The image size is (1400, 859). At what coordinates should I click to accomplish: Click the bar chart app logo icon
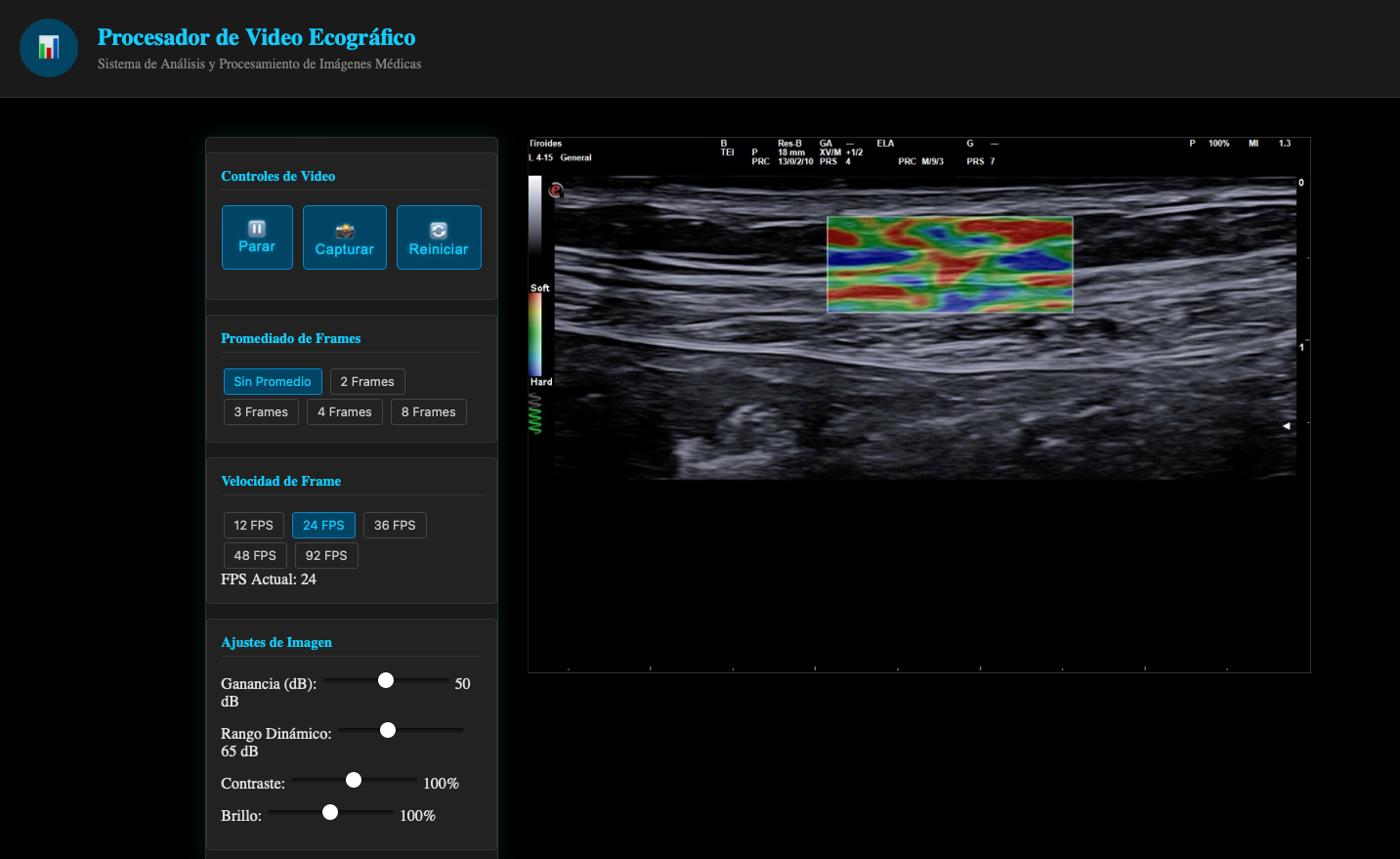(x=49, y=48)
